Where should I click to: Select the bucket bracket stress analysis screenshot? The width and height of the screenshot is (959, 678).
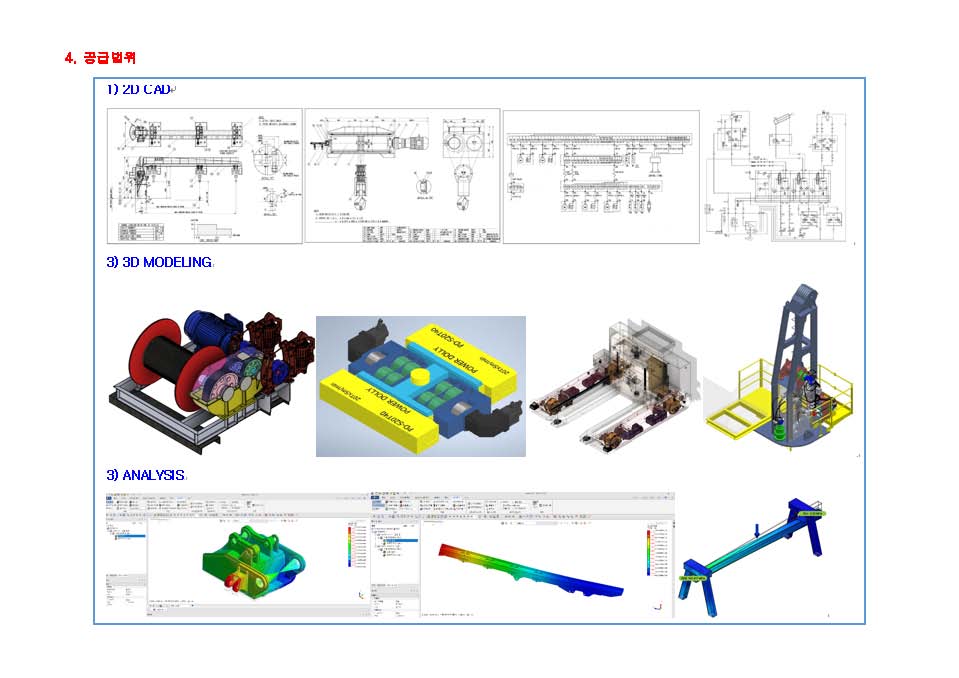(x=239, y=555)
